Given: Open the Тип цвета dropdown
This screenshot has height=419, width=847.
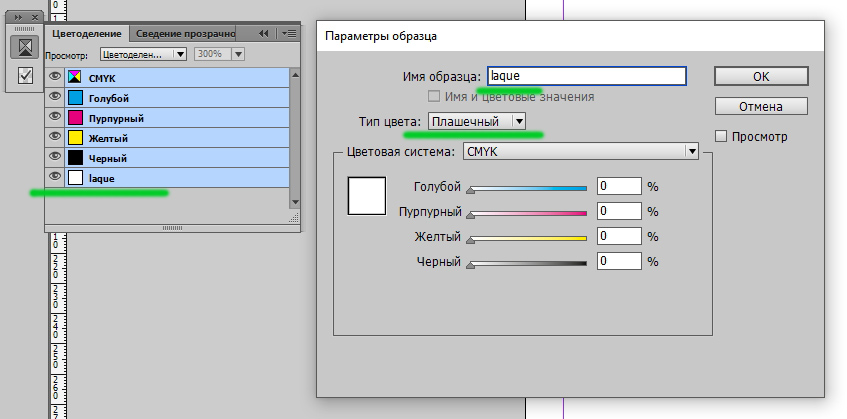Looking at the screenshot, I should click(476, 121).
